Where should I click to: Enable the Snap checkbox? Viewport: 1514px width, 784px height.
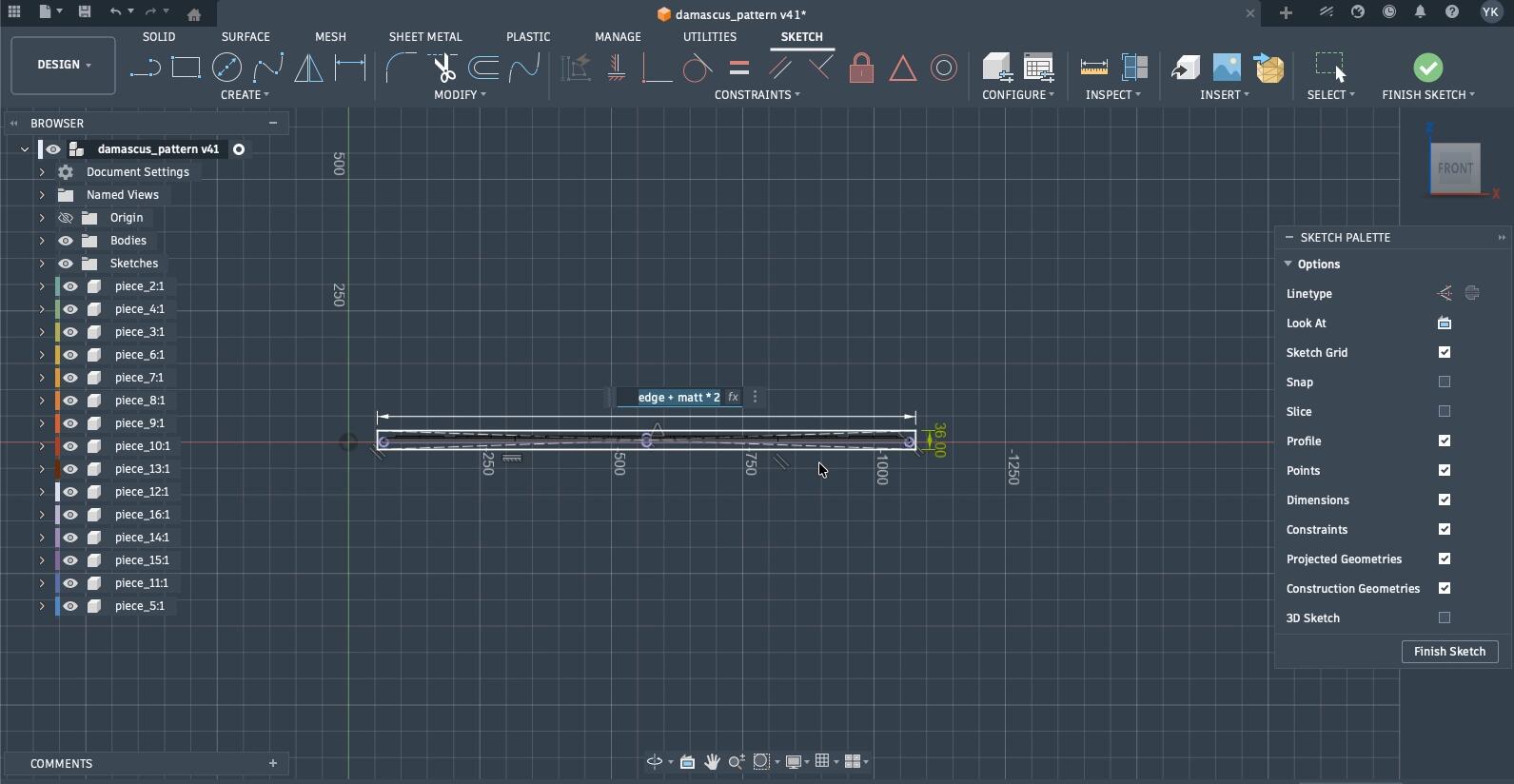[x=1445, y=382]
